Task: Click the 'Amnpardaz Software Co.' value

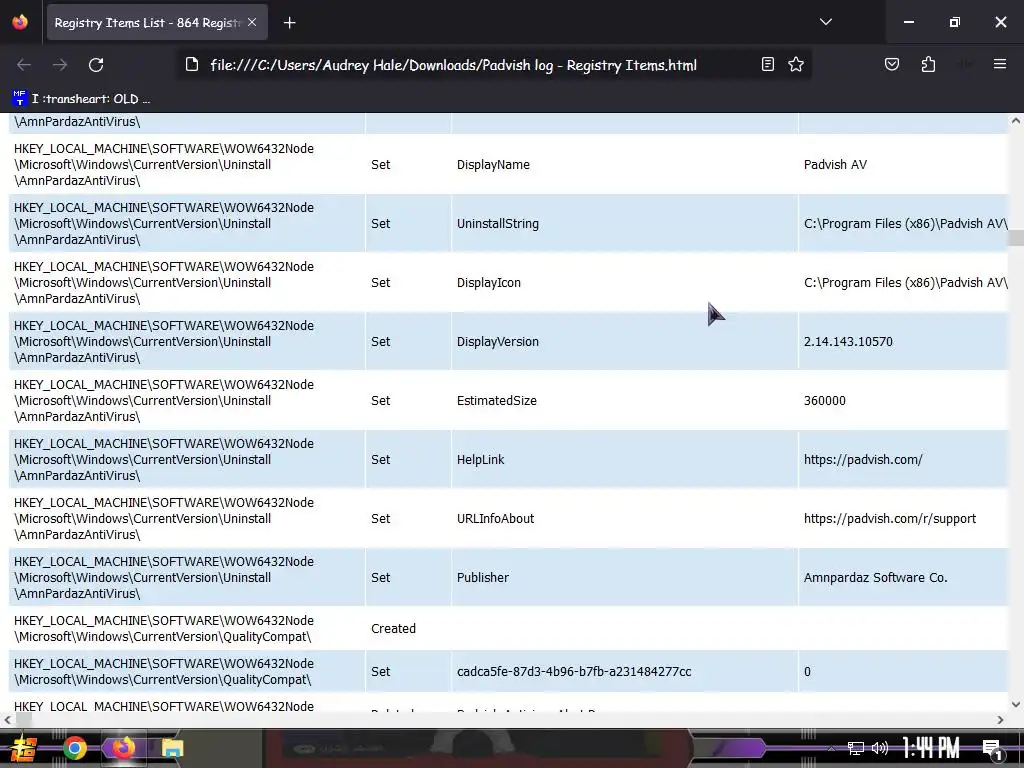Action: pos(875,577)
